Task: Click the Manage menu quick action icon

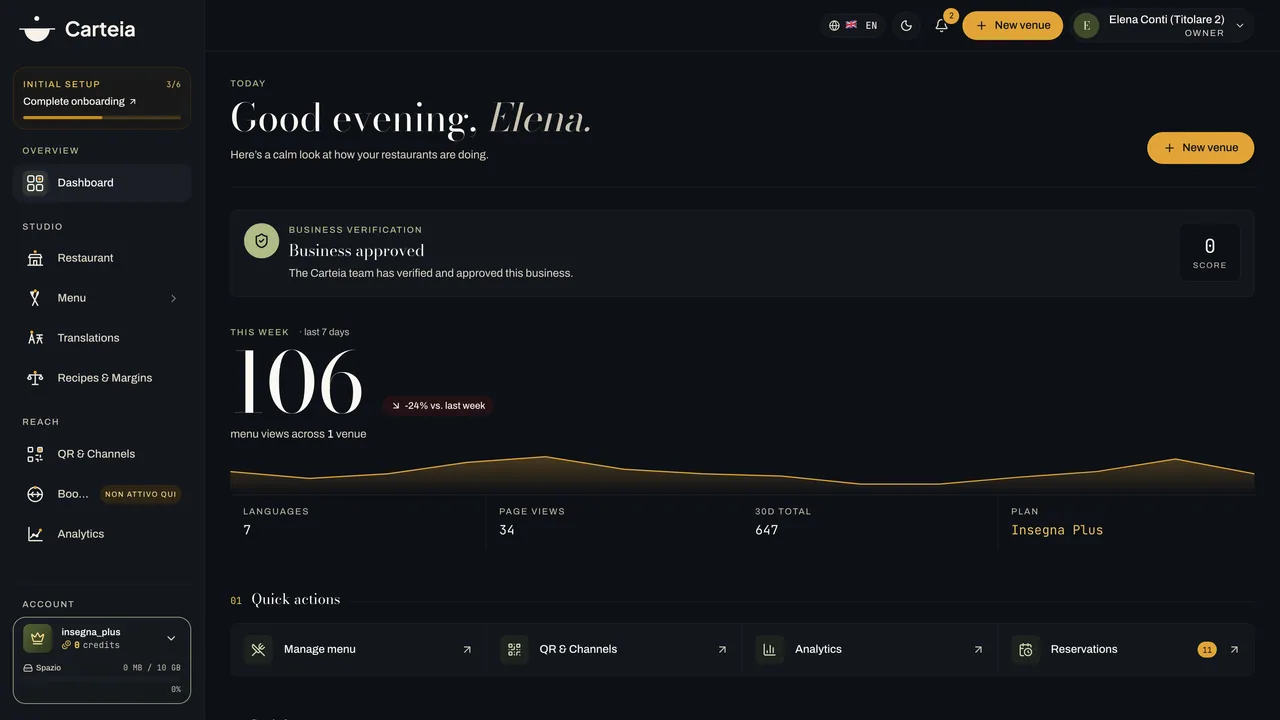Action: [x=258, y=650]
